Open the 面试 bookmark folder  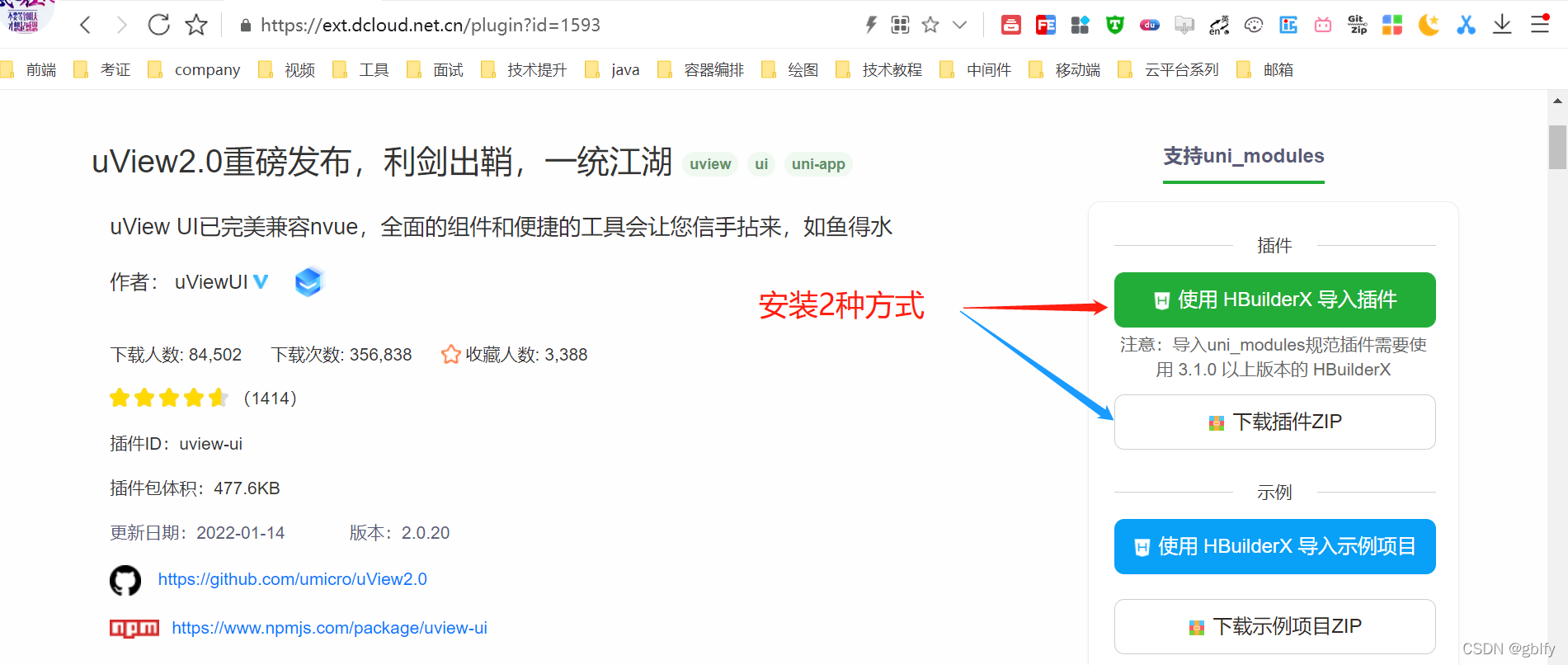(x=436, y=70)
